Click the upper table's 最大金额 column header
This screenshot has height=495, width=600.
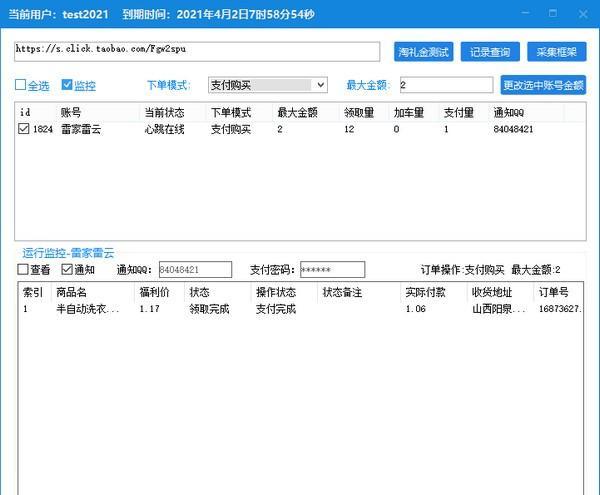297,112
